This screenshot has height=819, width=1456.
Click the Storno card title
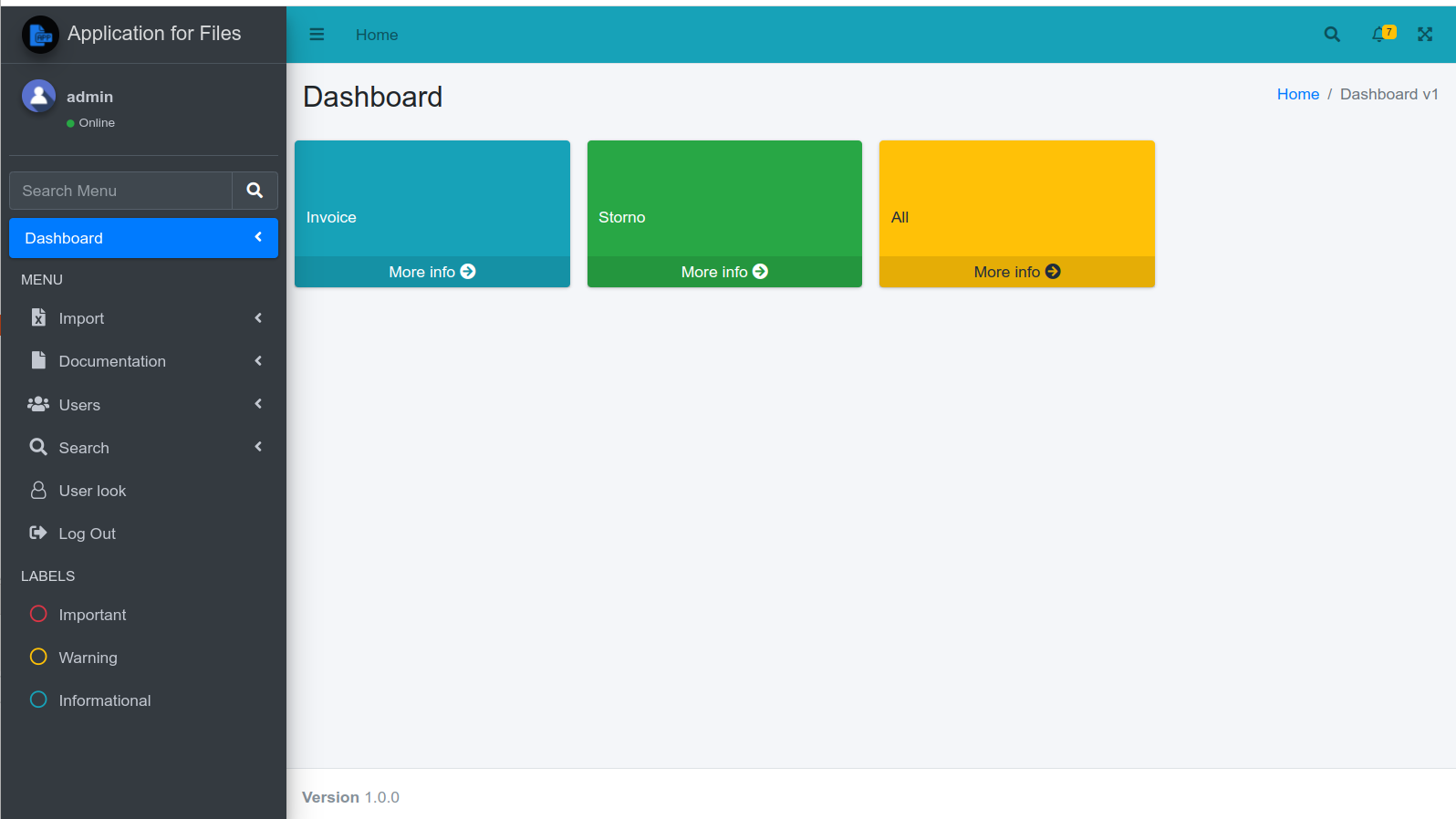(622, 217)
